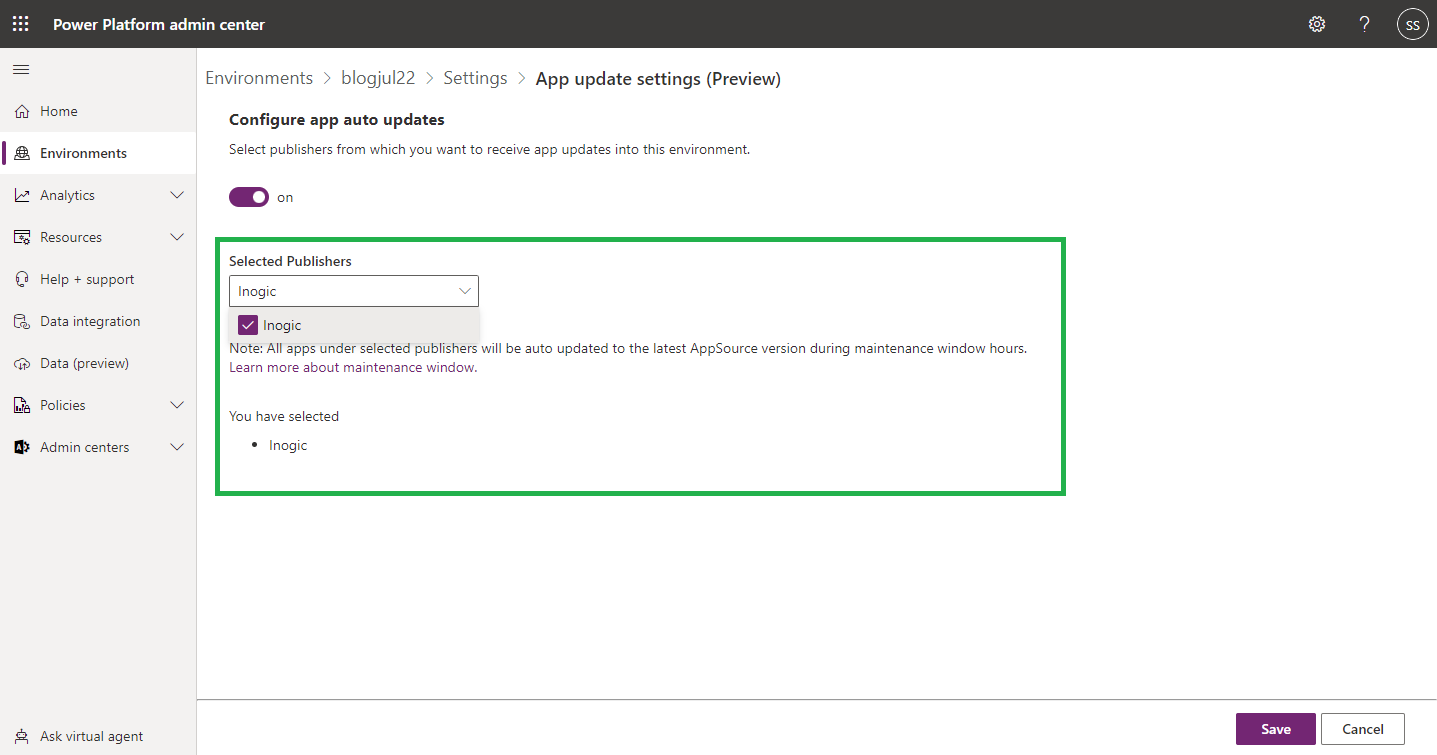Click the Policies sidebar icon
This screenshot has width=1437, height=755.
(x=22, y=405)
